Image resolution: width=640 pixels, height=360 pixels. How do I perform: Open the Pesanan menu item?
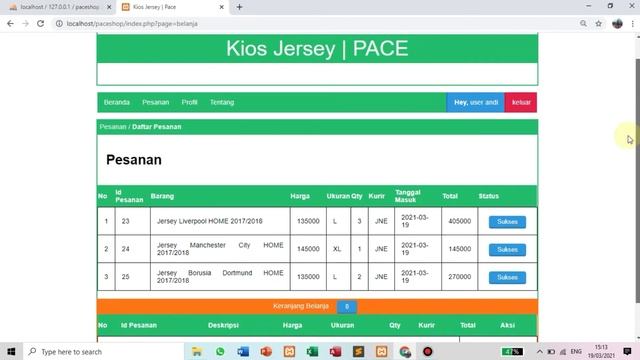[x=156, y=102]
